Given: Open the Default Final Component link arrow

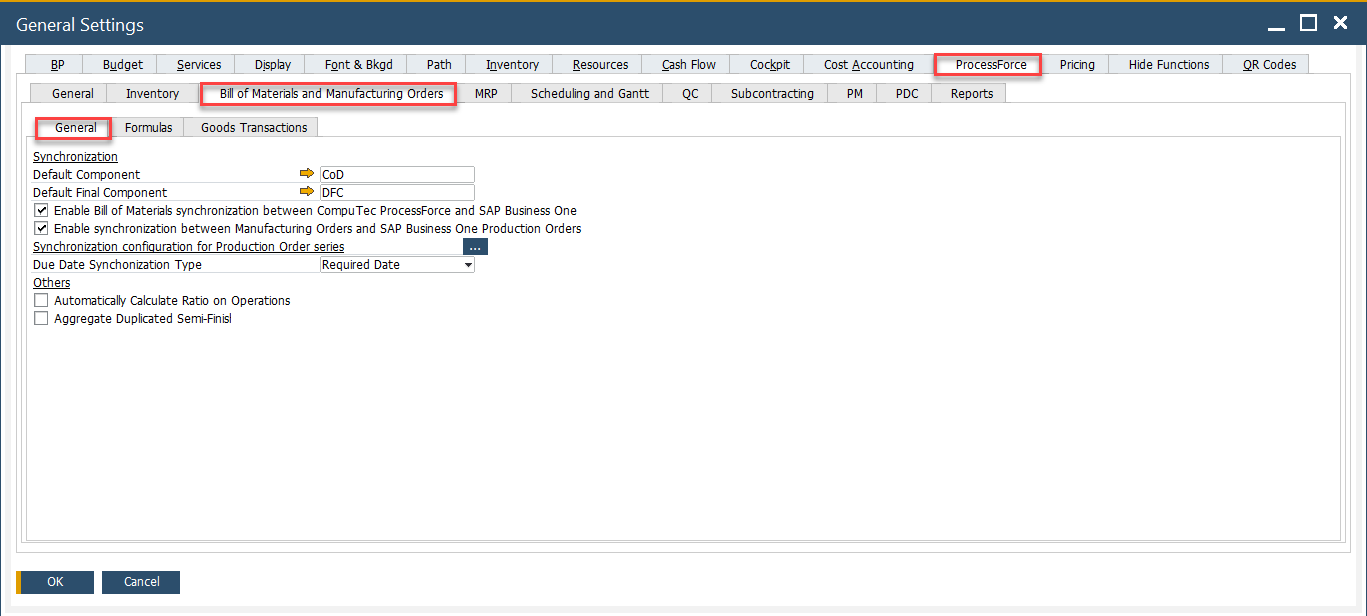Looking at the screenshot, I should (x=306, y=191).
